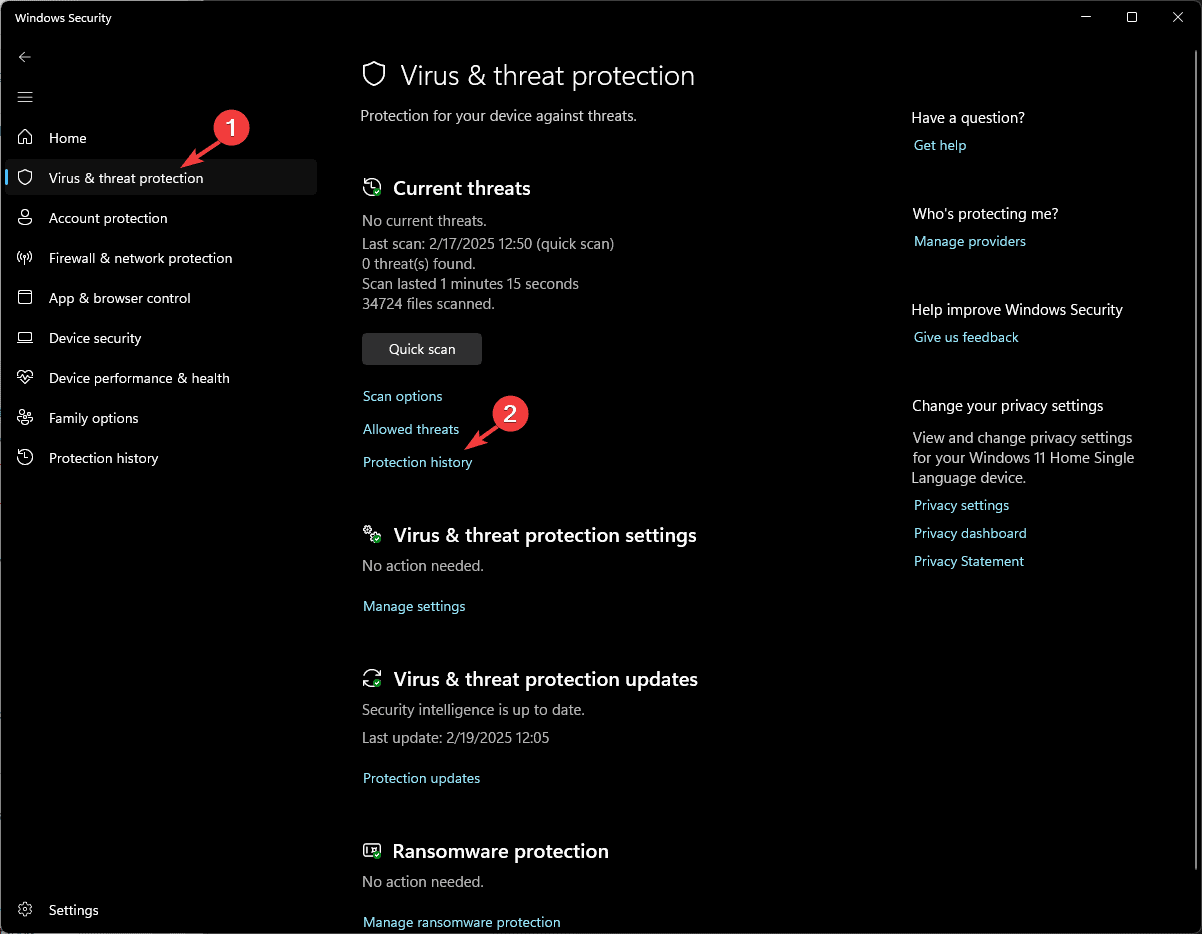Click the Device performance heart icon
Screen dimensions: 1202x934
coord(26,377)
